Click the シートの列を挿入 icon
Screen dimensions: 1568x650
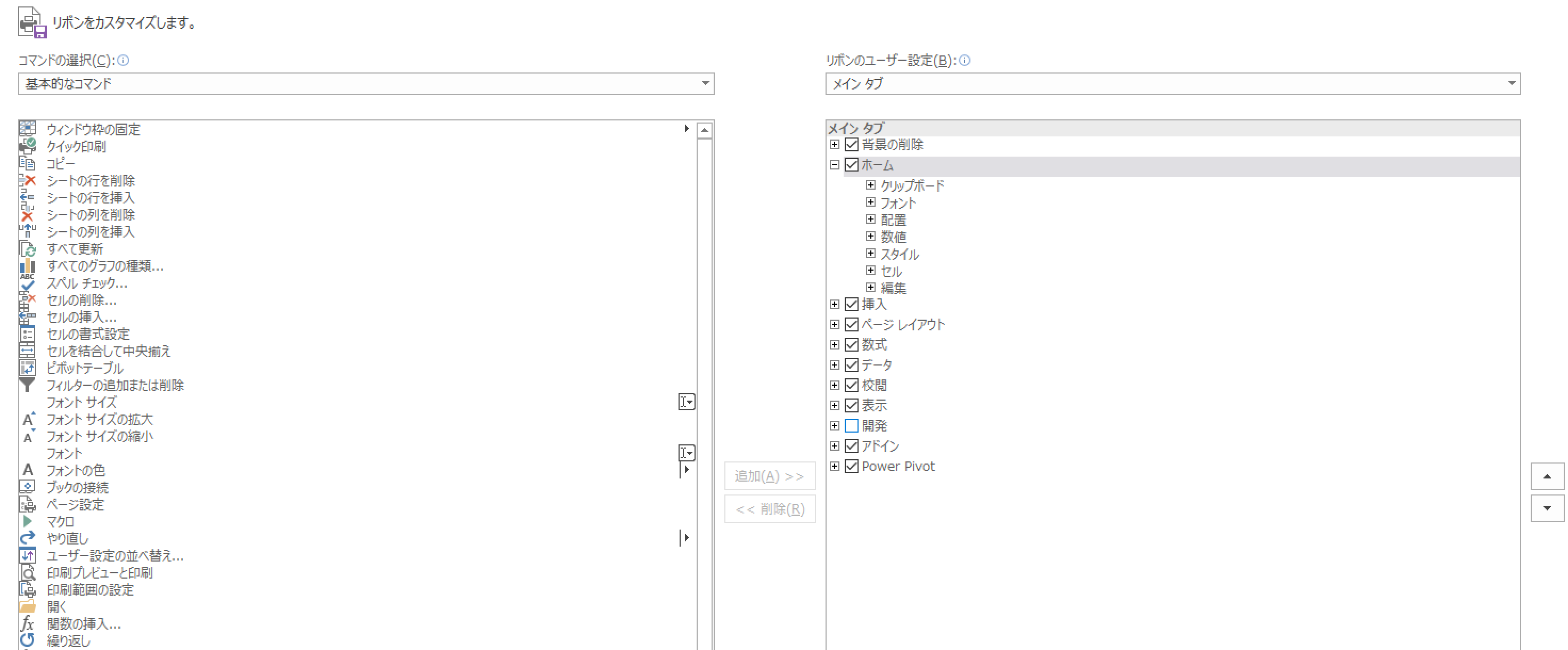(27, 231)
